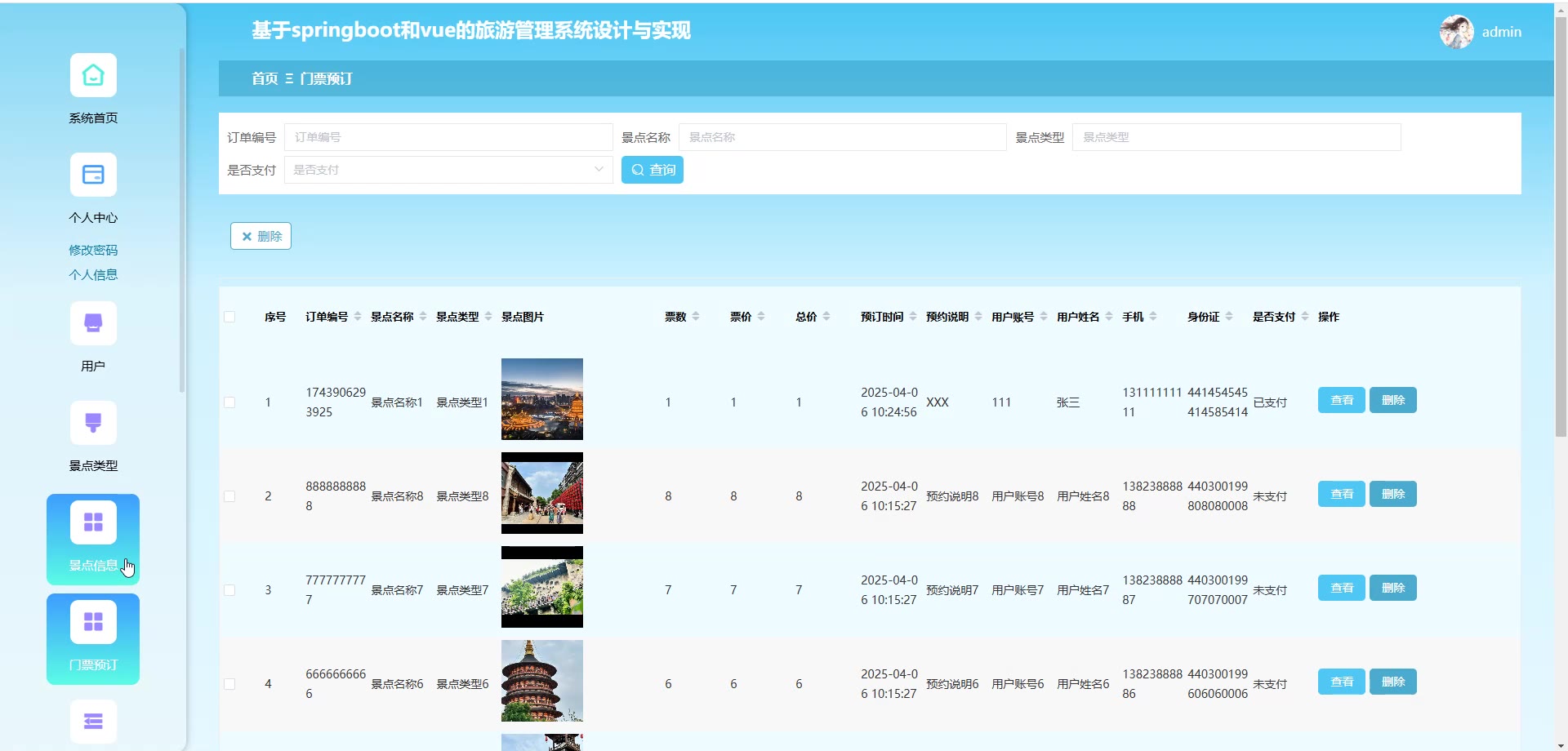Image resolution: width=1568 pixels, height=751 pixels.
Task: Click 删除 button for row 2
Action: pos(1392,495)
